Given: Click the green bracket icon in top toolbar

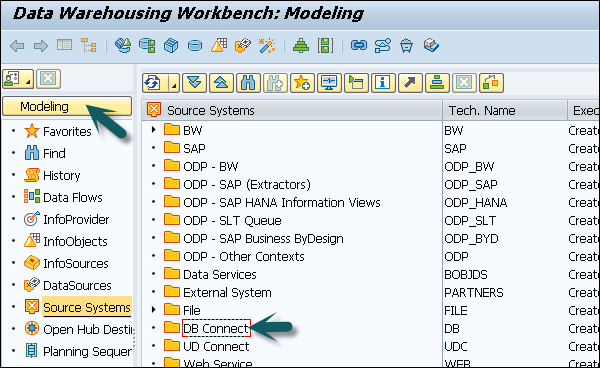Looking at the screenshot, I should point(325,46).
